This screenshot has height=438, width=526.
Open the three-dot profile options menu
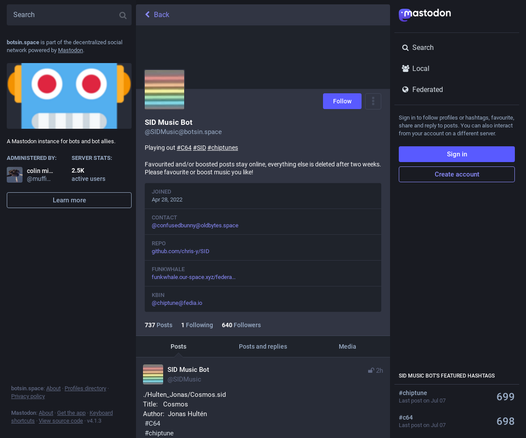click(373, 101)
